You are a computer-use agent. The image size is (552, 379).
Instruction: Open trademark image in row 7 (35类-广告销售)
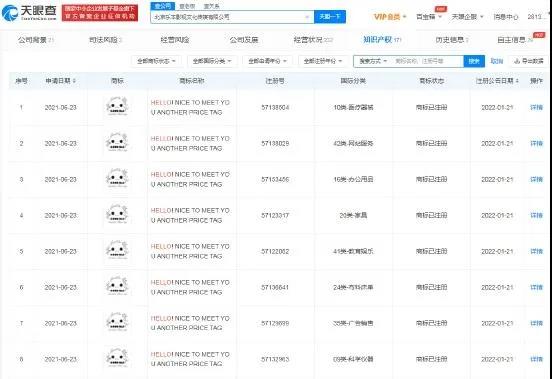[117, 322]
